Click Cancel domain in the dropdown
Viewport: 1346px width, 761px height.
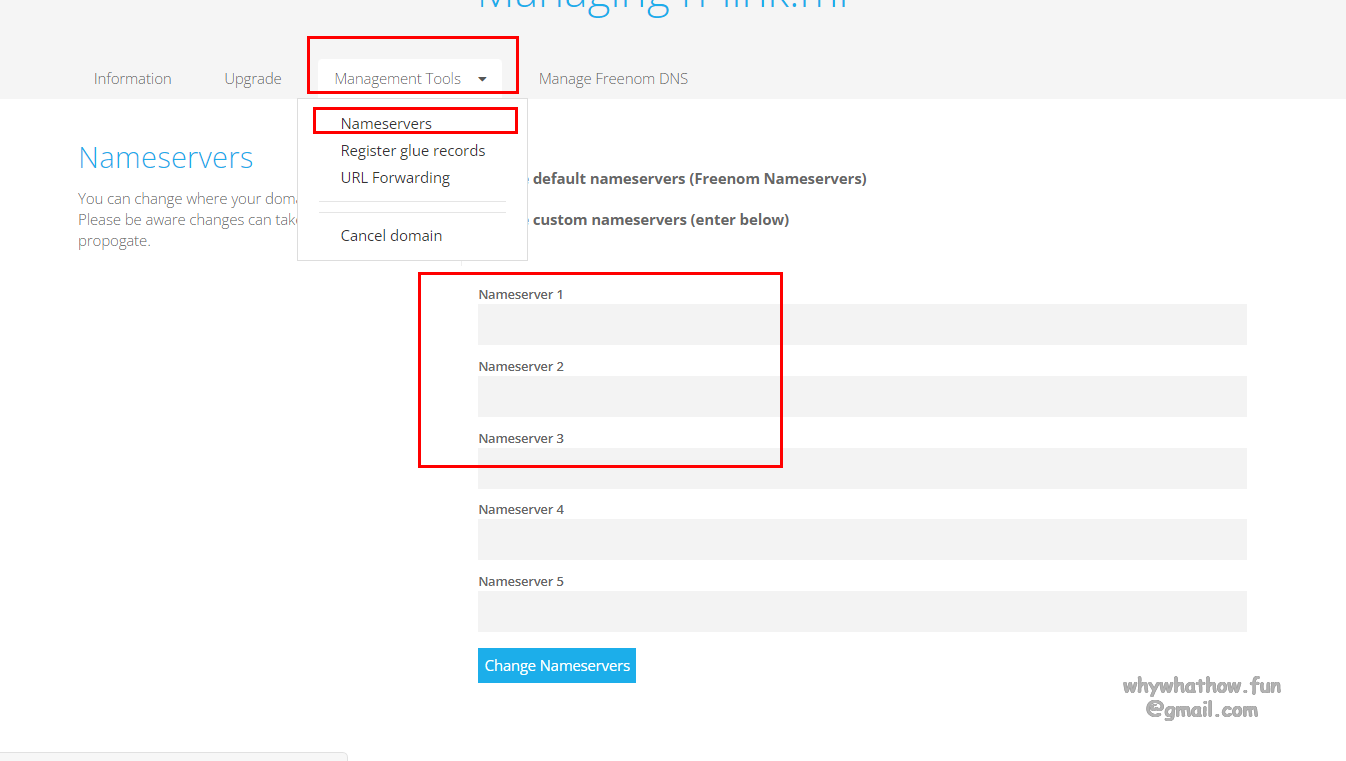pyautogui.click(x=391, y=236)
